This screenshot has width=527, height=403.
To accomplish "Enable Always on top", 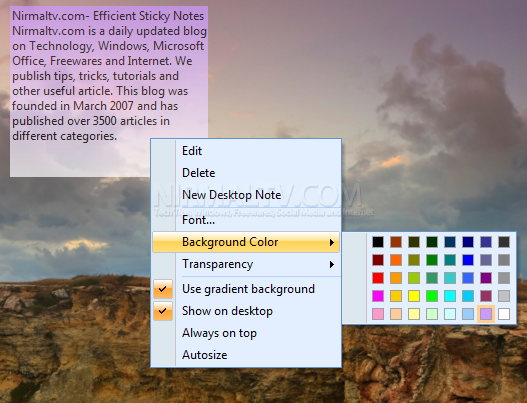I will click(x=246, y=333).
